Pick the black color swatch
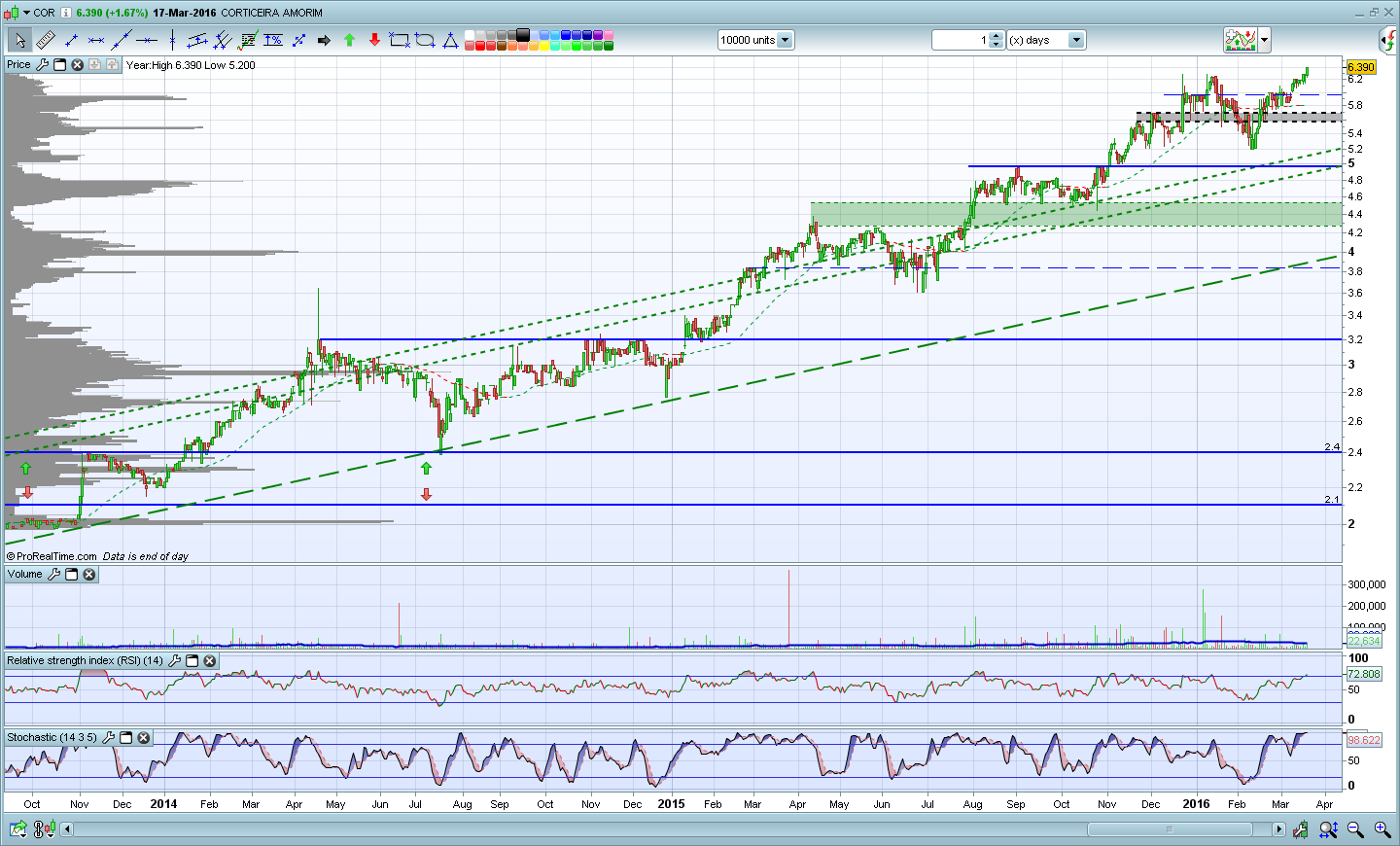This screenshot has height=846, width=1400. 523,35
